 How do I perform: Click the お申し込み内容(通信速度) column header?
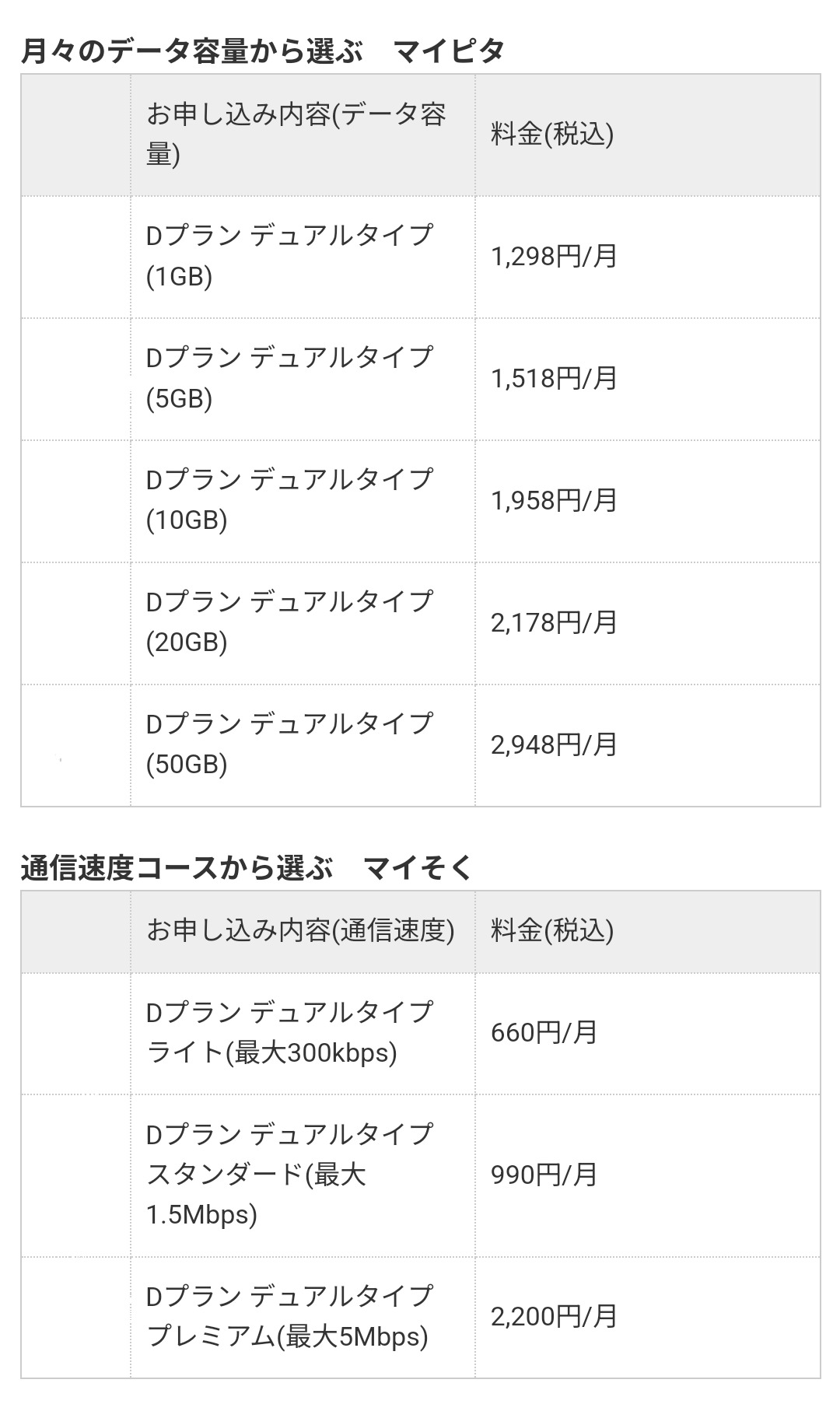point(302,930)
